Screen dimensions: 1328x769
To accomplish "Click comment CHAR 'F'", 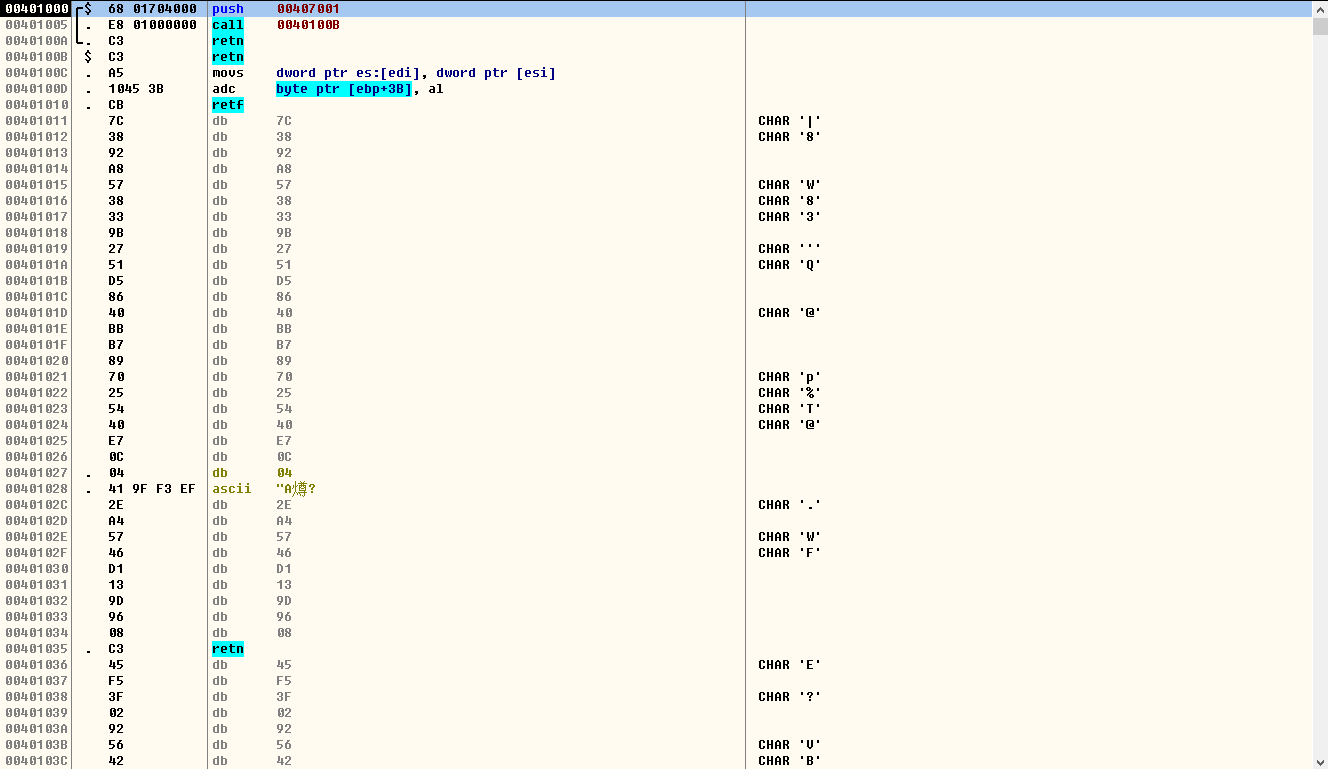I will (789, 553).
